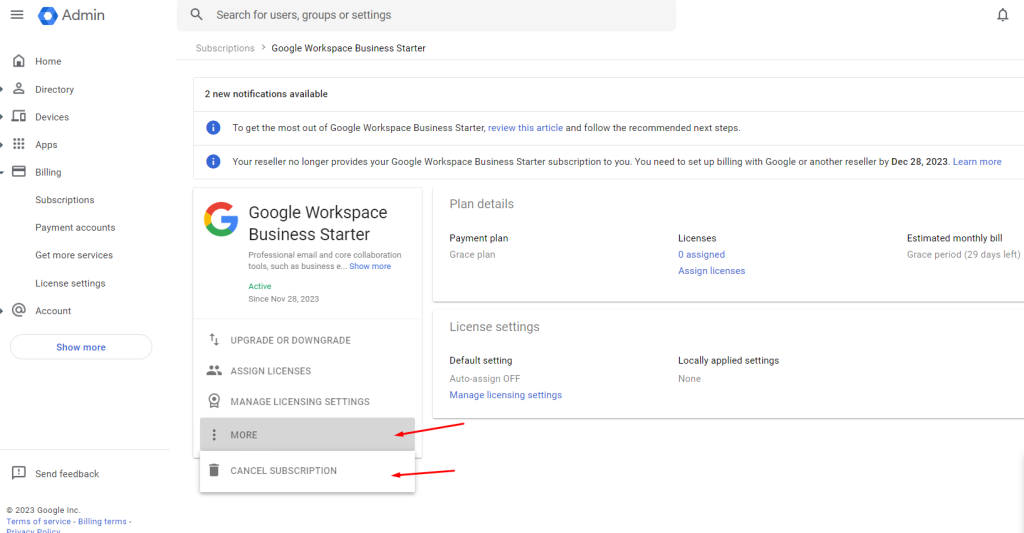Select Payment accounts in sidebar
This screenshot has height=533, width=1024.
(75, 228)
